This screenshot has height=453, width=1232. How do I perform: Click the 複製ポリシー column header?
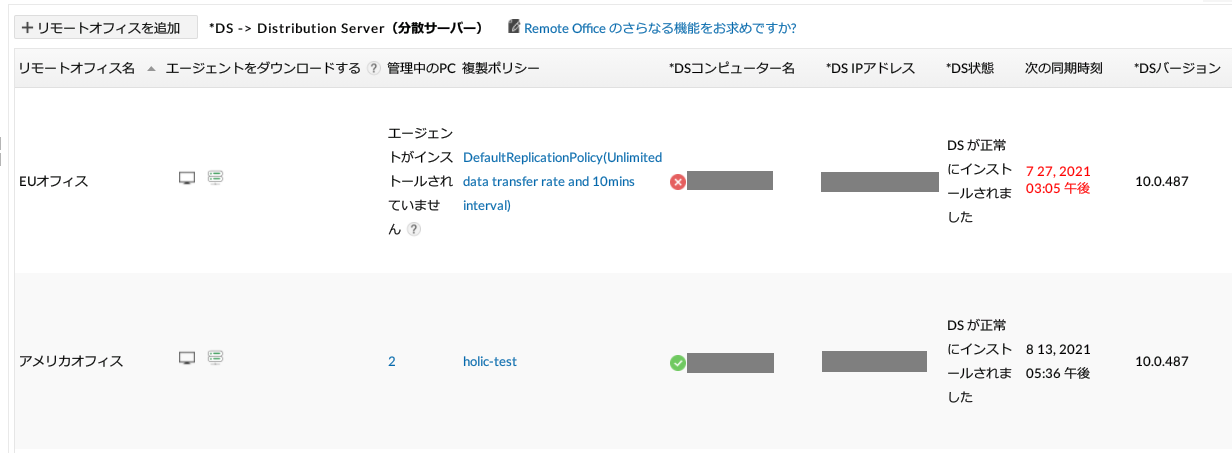click(501, 69)
